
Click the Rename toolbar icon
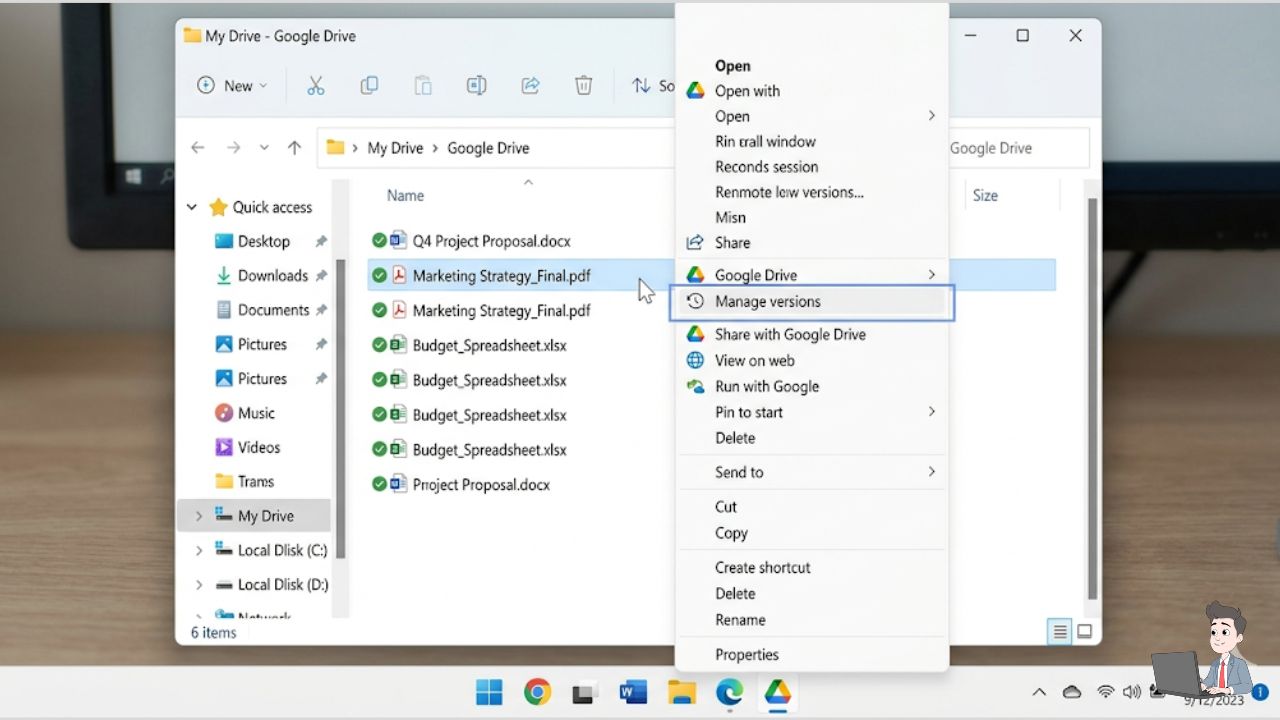pos(477,86)
